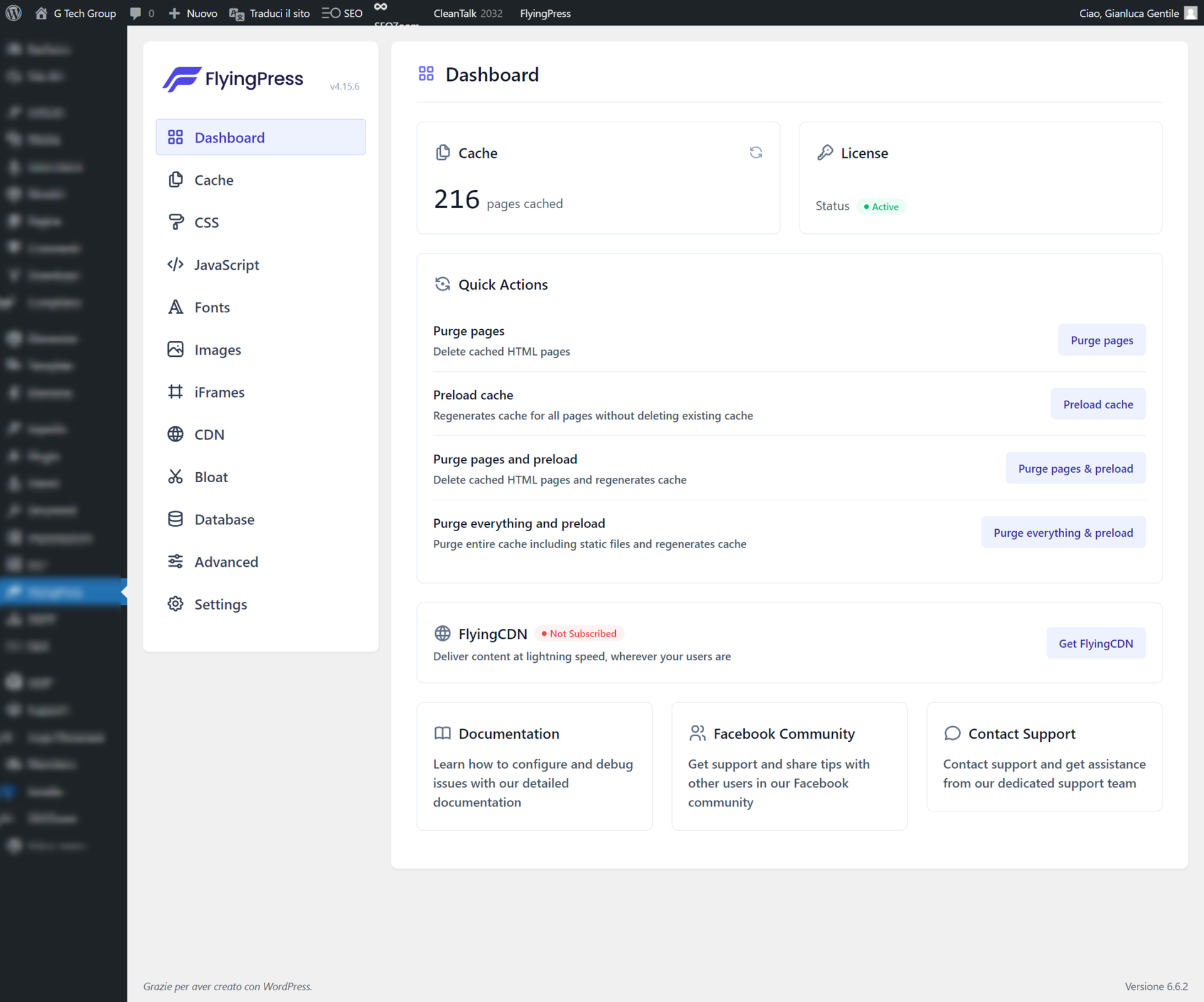Click the Database cylinder icon
This screenshot has height=1002, width=1204.
tap(176, 519)
